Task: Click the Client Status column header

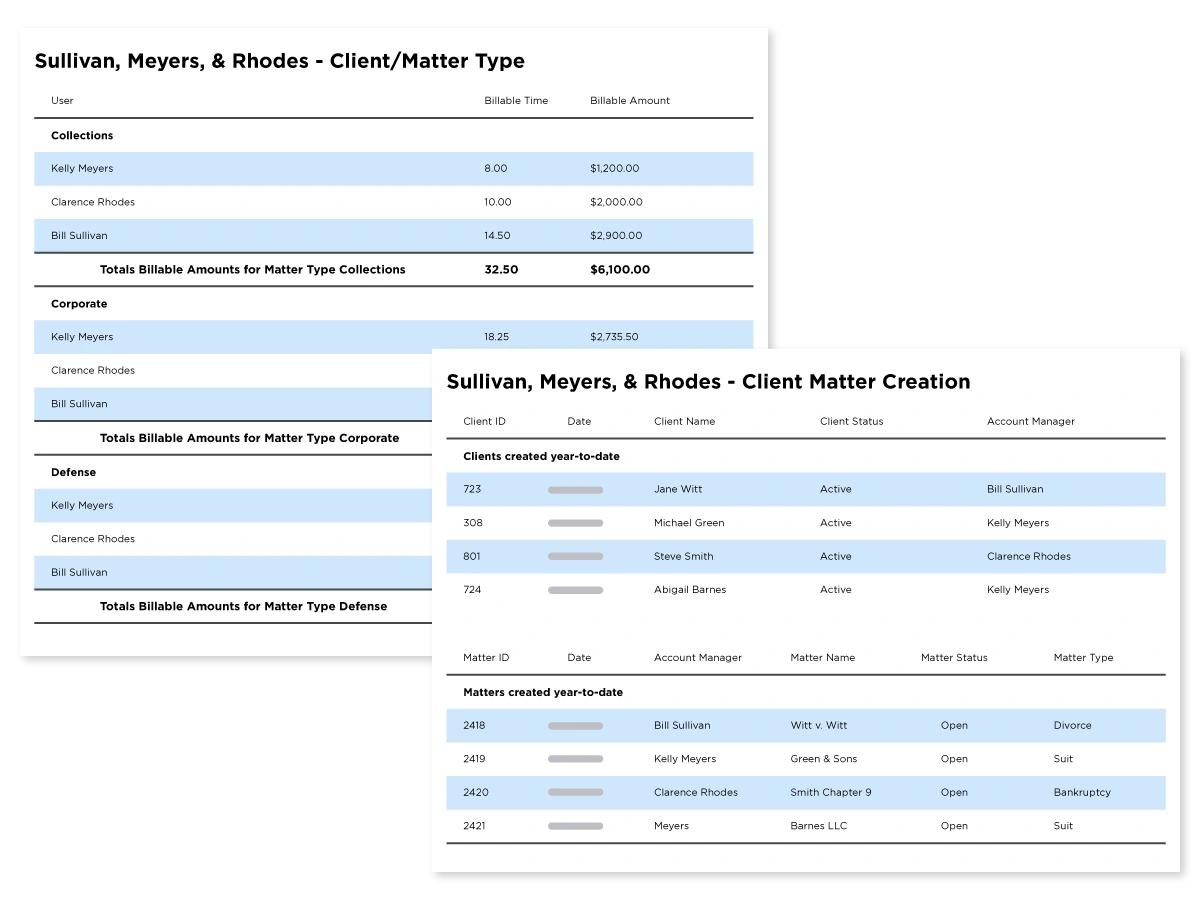Action: pyautogui.click(x=851, y=421)
